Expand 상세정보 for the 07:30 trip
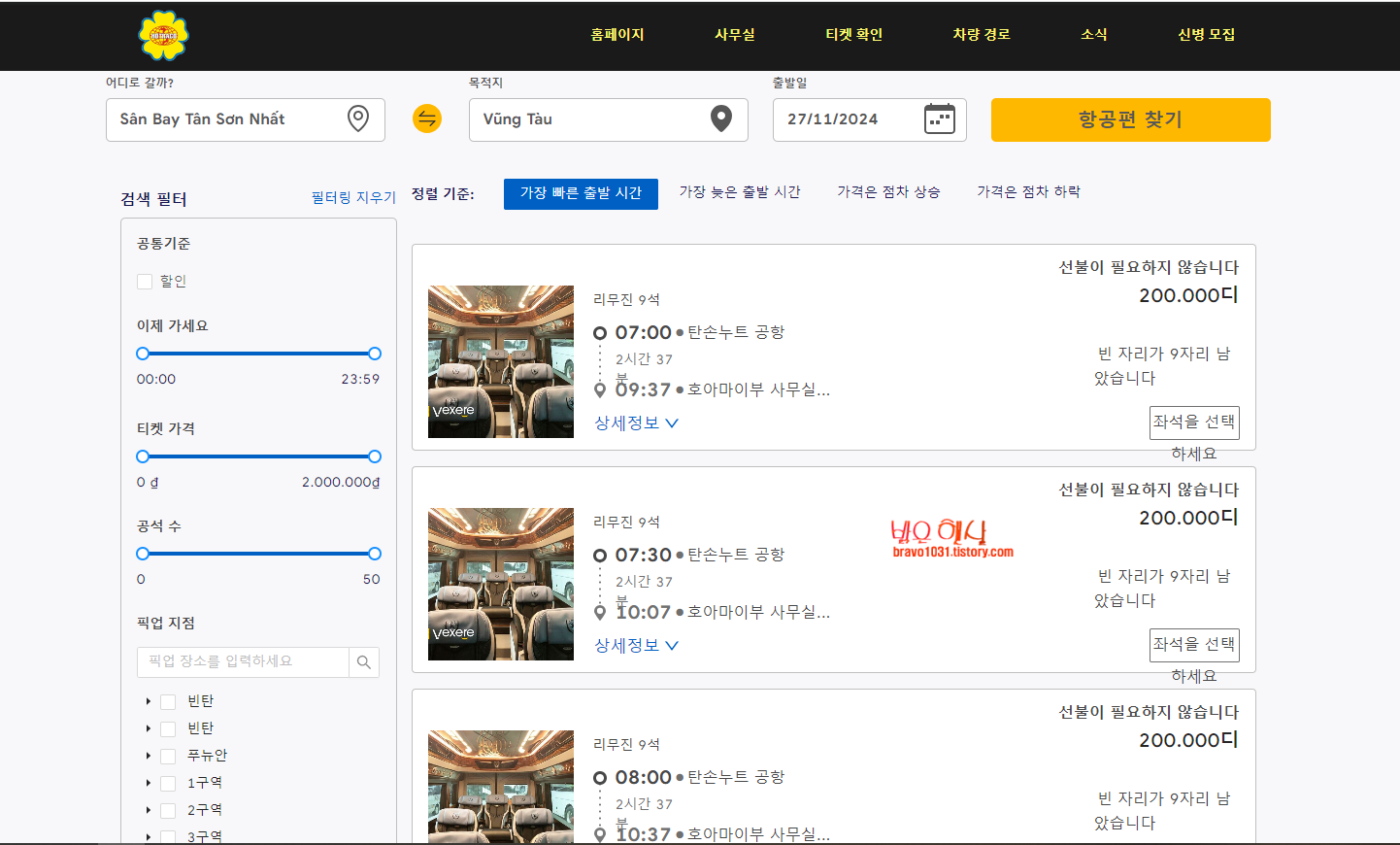This screenshot has height=845, width=1400. pyautogui.click(x=636, y=646)
